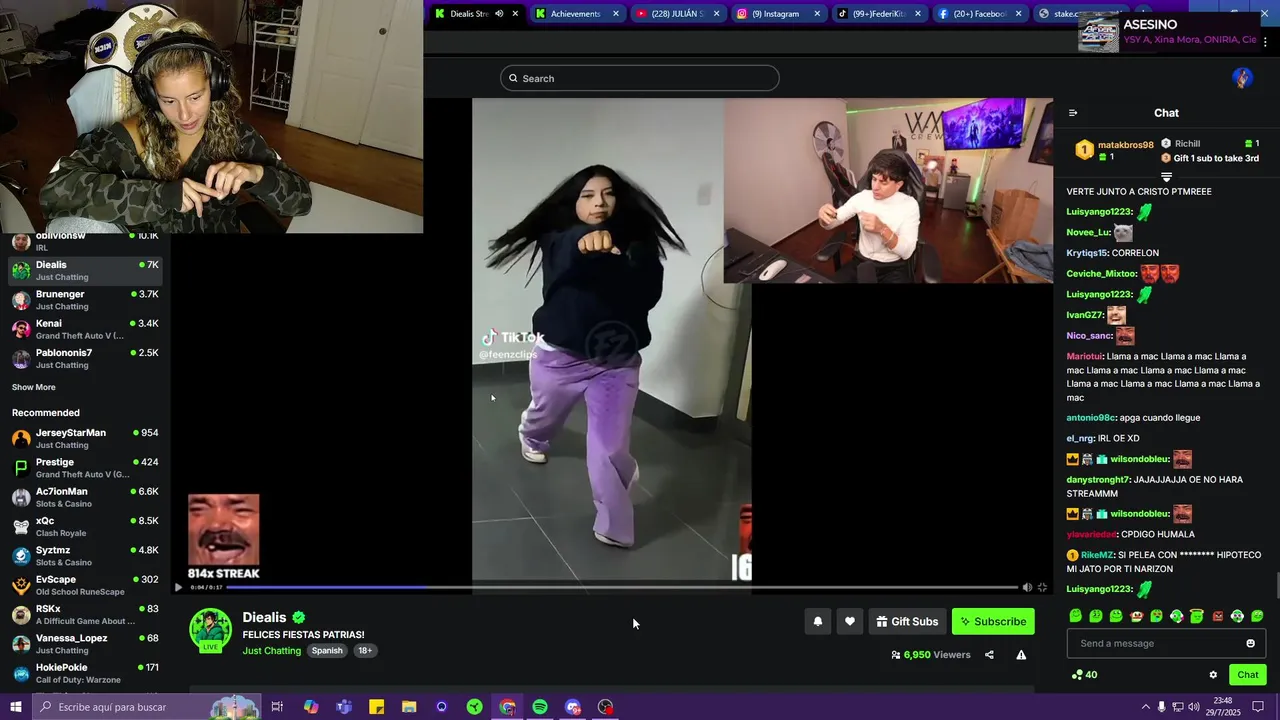
Task: Mute audio on the Dieallis Stream tab
Action: click(x=499, y=14)
